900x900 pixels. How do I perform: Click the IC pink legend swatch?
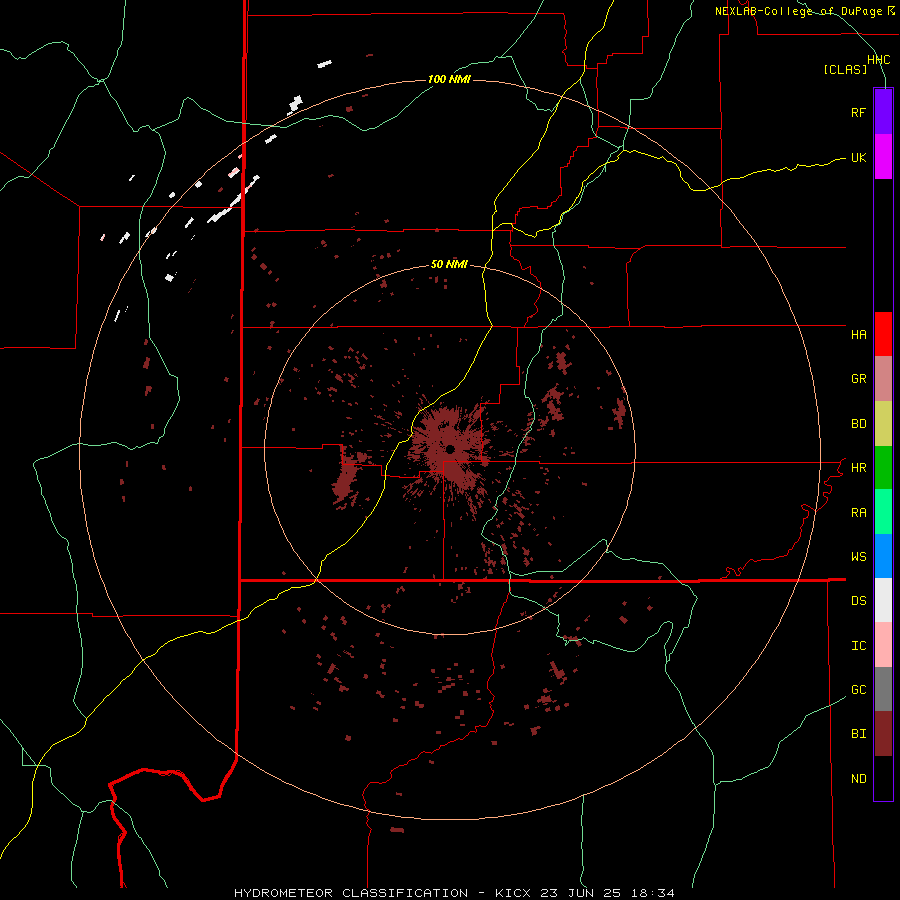(883, 645)
